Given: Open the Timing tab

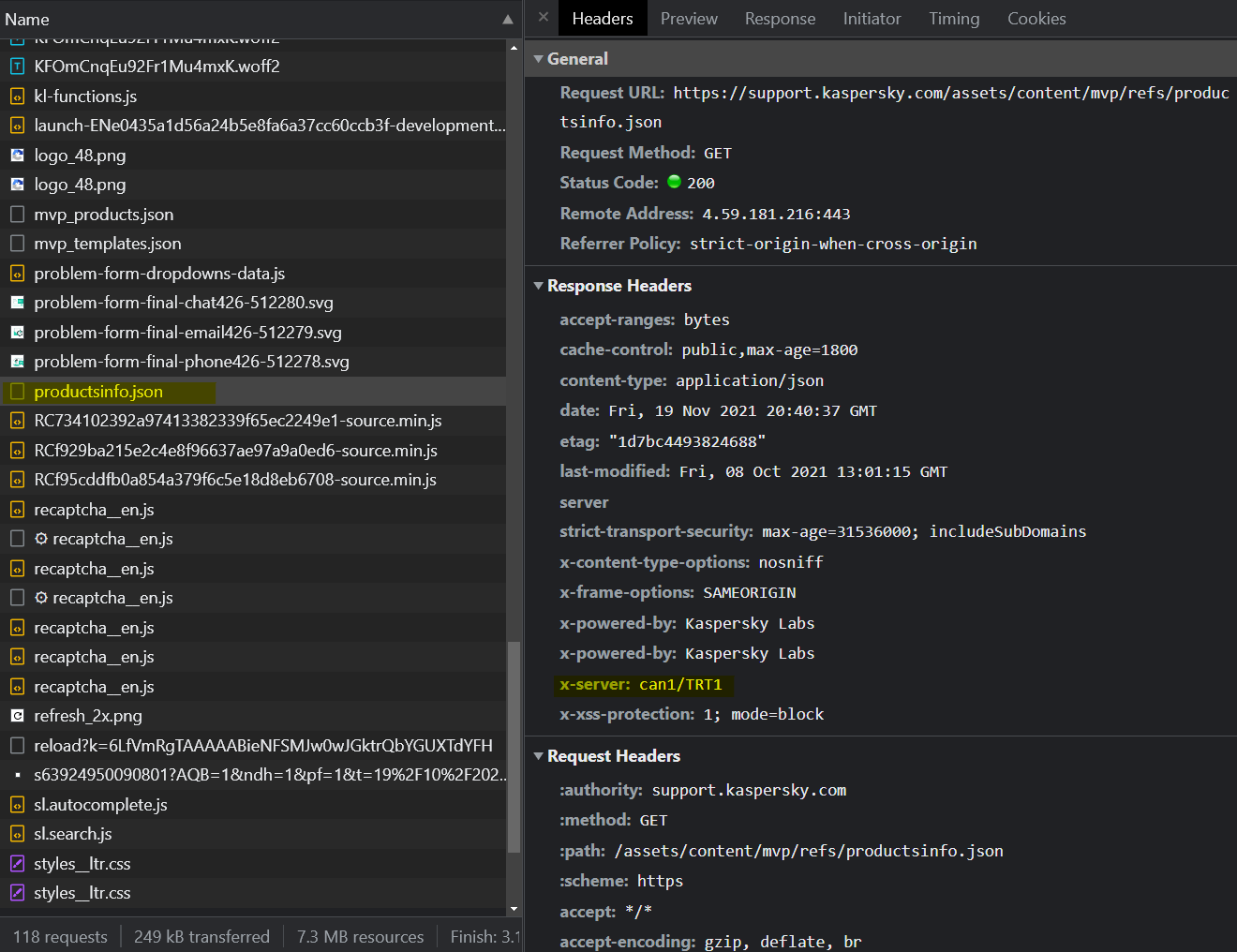Looking at the screenshot, I should [x=954, y=19].
